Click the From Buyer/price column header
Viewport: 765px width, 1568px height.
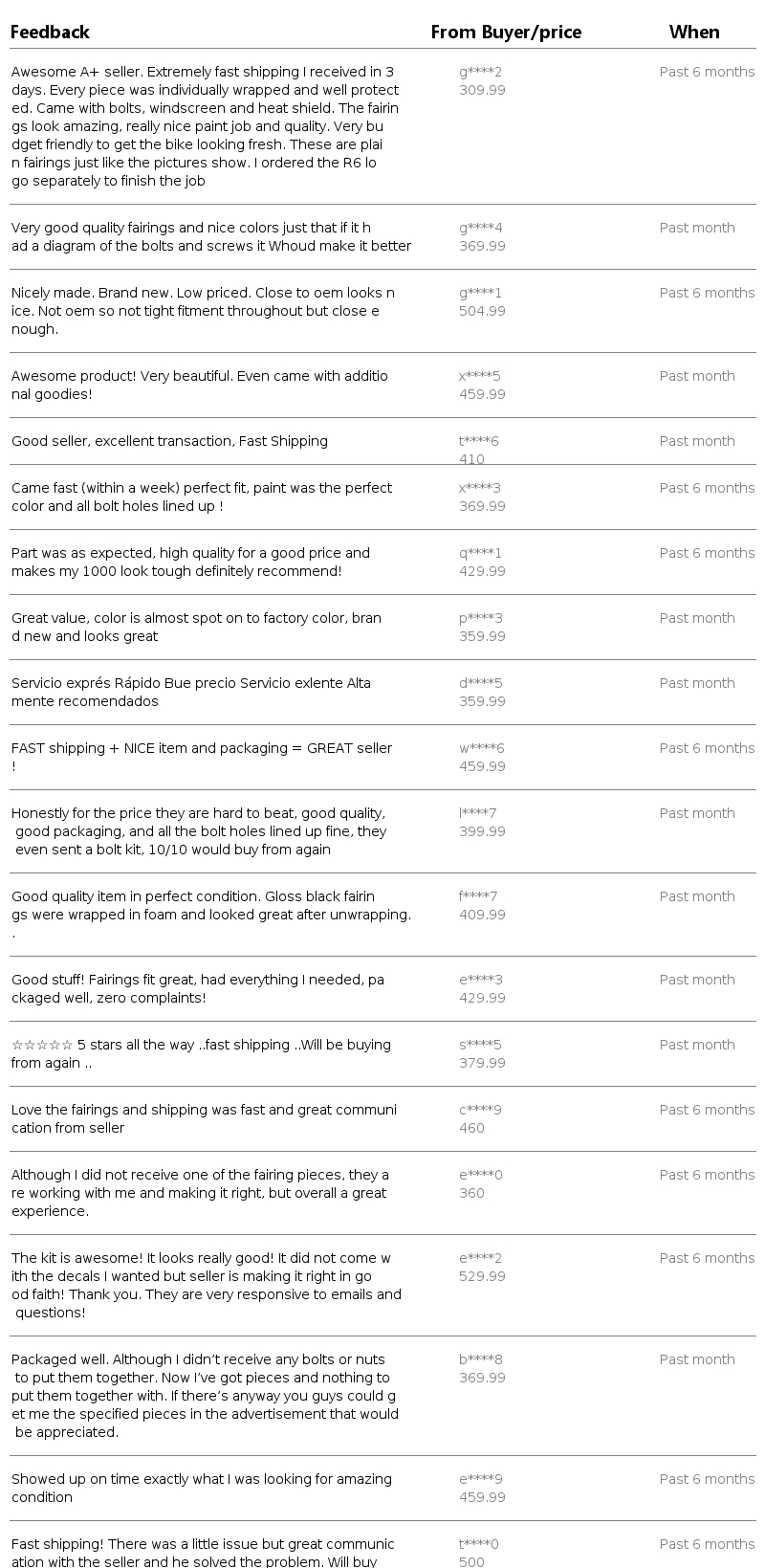(x=506, y=33)
